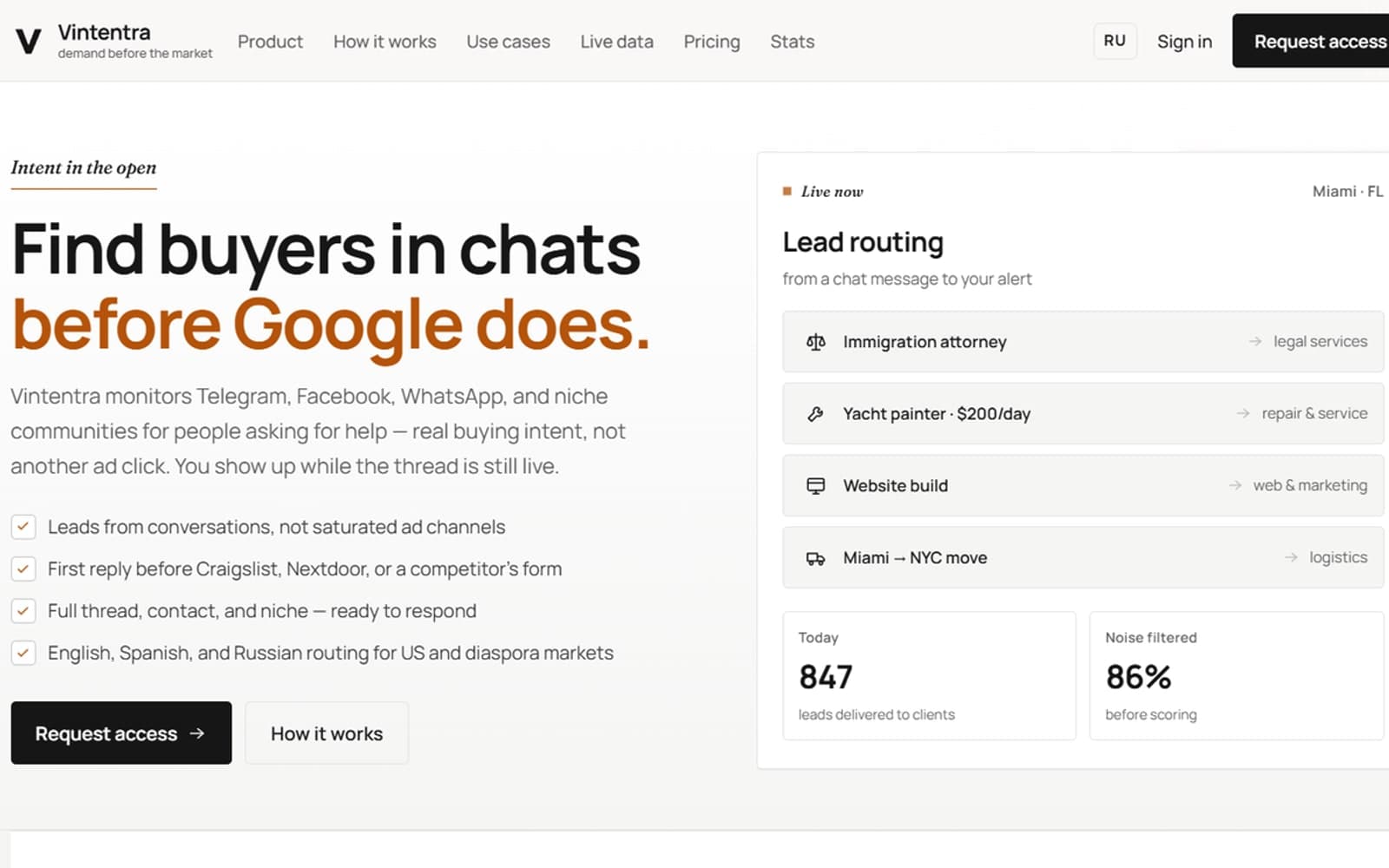
Task: Click the repair & service category label
Action: (x=1314, y=414)
